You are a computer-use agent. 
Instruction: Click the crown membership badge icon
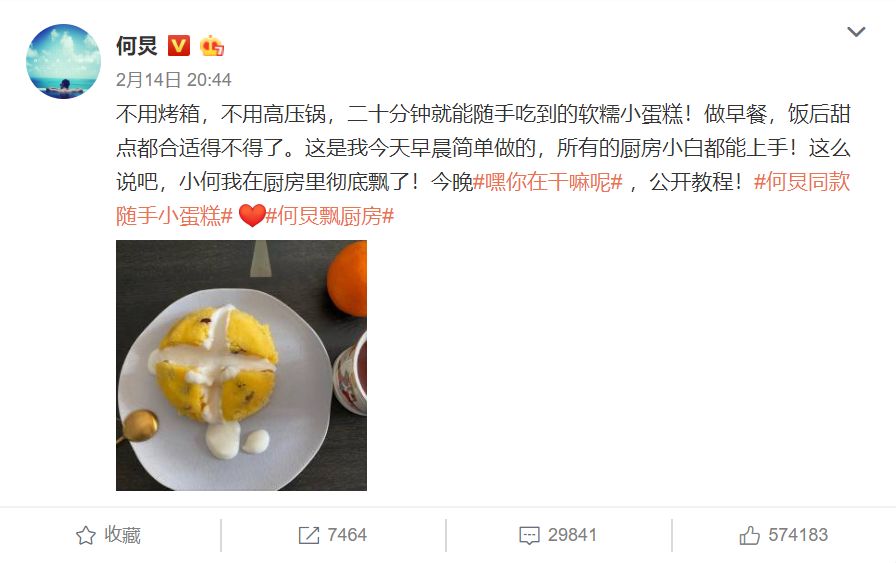(211, 46)
